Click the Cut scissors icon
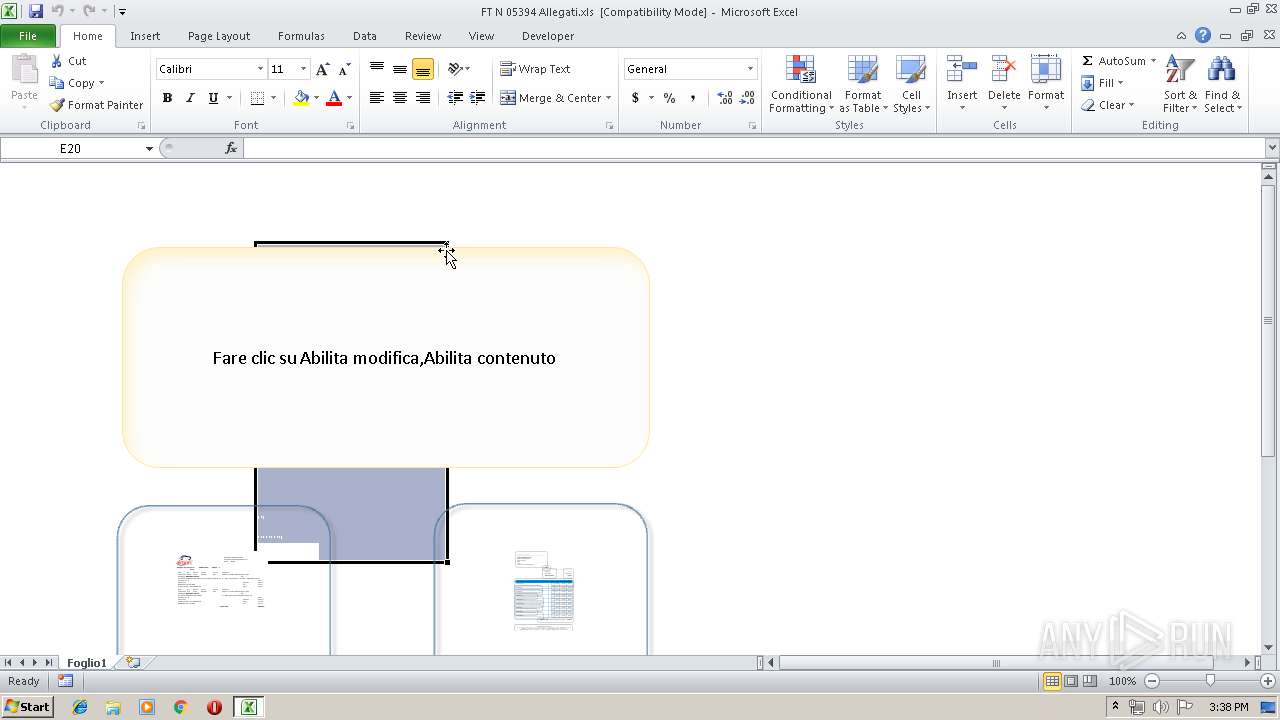This screenshot has width=1280, height=720. coord(57,61)
